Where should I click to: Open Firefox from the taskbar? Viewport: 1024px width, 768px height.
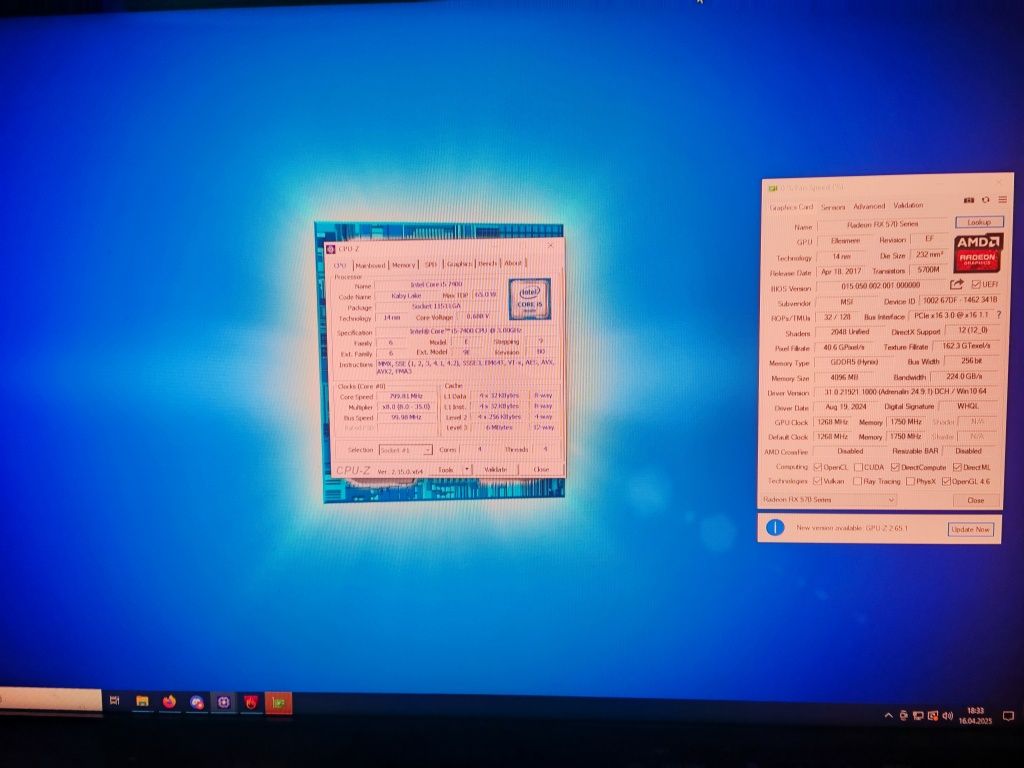tap(169, 702)
